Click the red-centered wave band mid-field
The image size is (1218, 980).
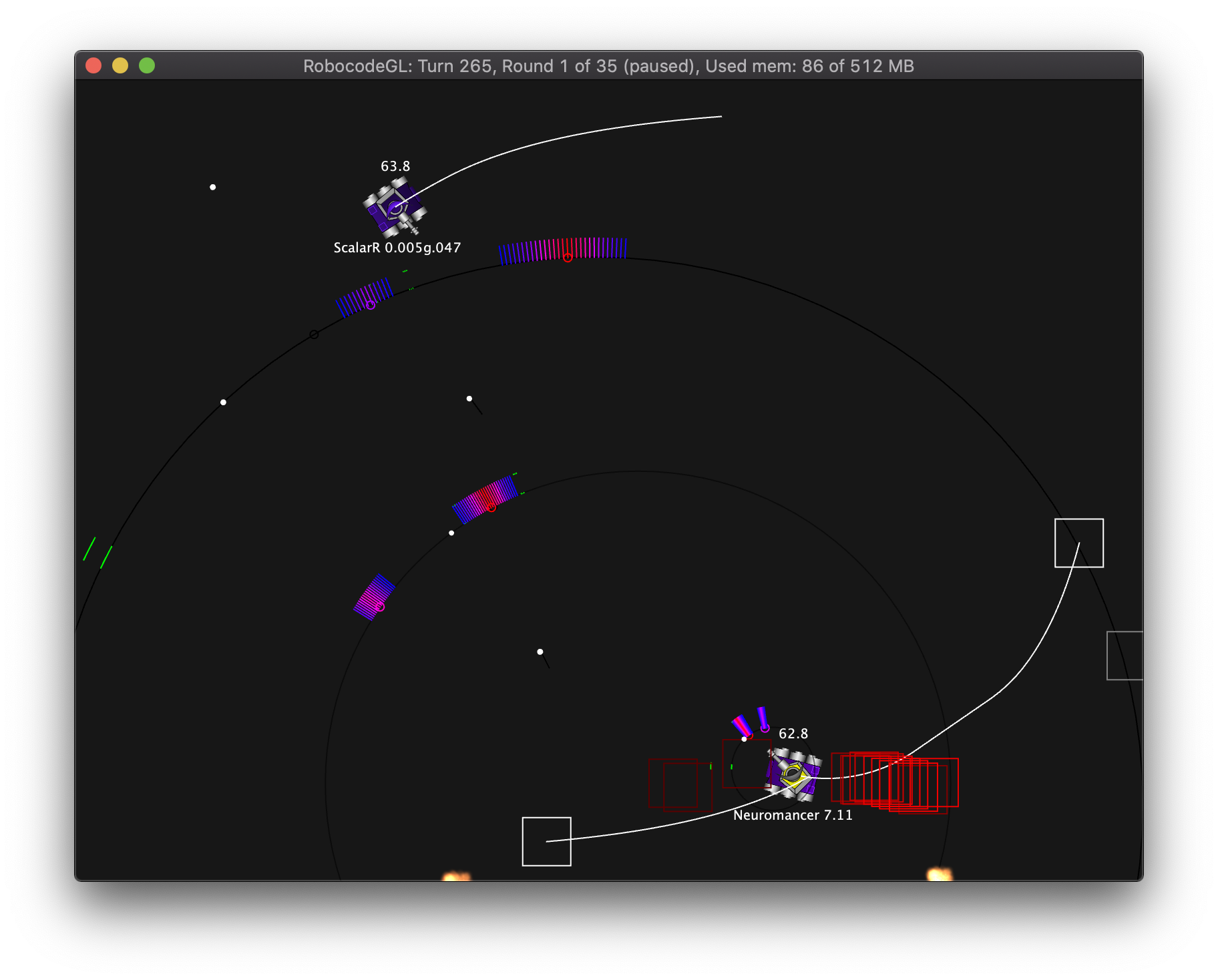click(x=485, y=499)
